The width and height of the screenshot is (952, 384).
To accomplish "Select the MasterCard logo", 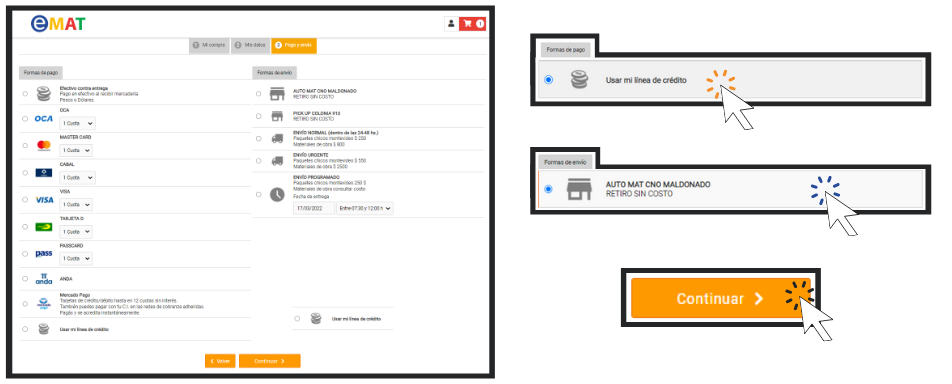I will (44, 145).
